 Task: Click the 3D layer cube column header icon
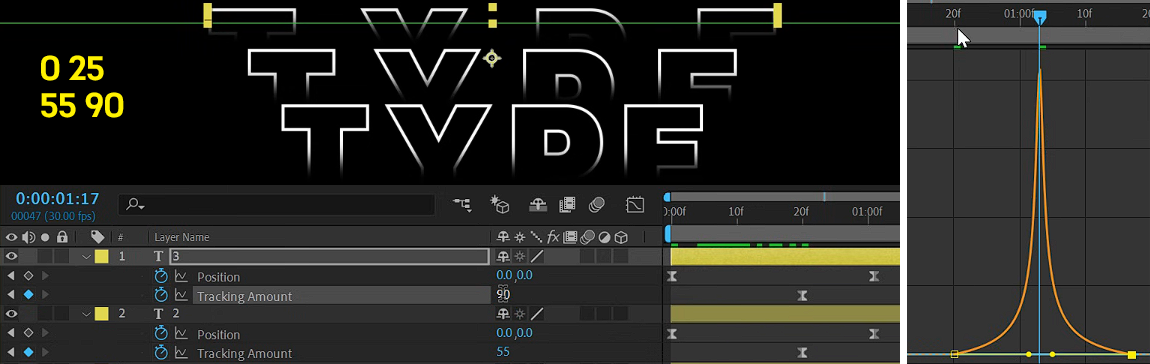(621, 237)
